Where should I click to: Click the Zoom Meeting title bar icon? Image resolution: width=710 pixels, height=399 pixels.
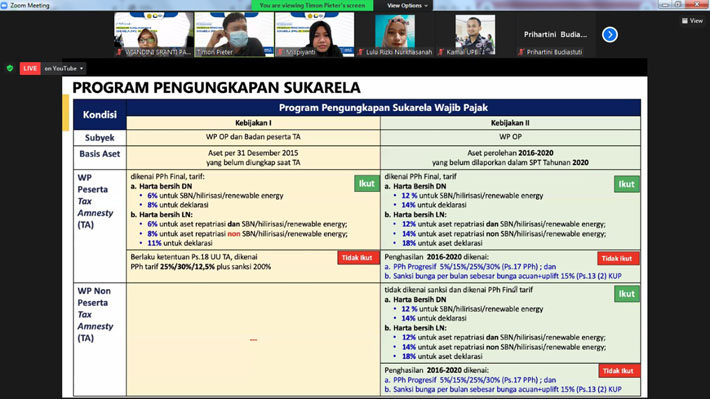coord(4,5)
